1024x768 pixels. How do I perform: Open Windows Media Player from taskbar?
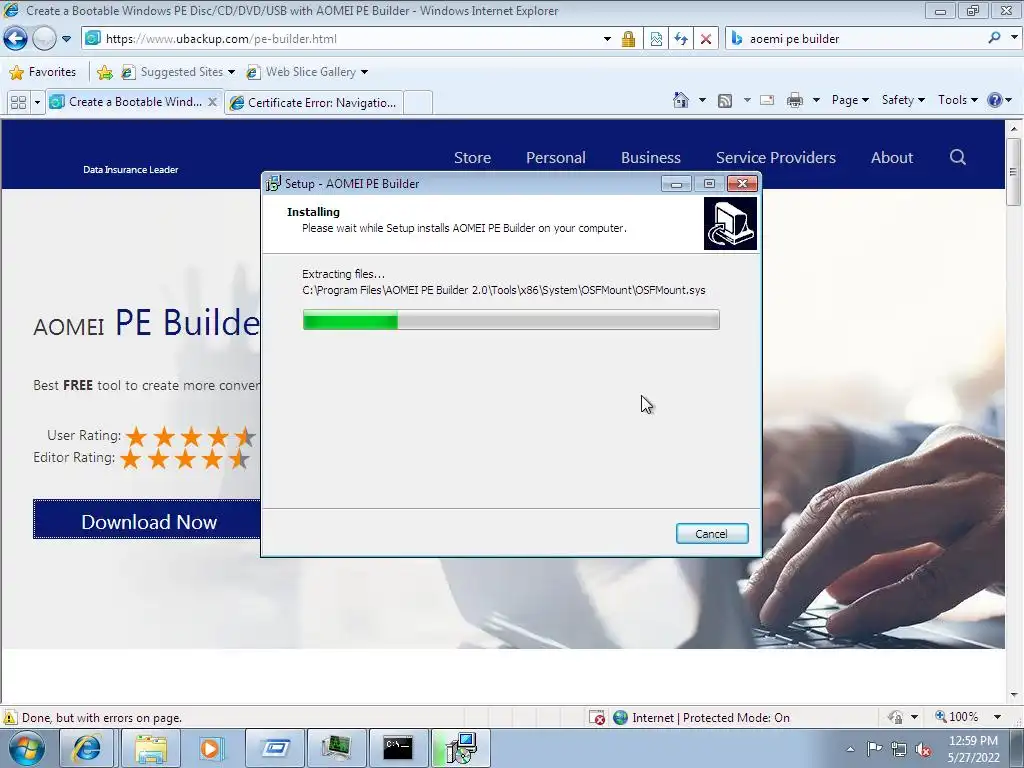coord(211,748)
